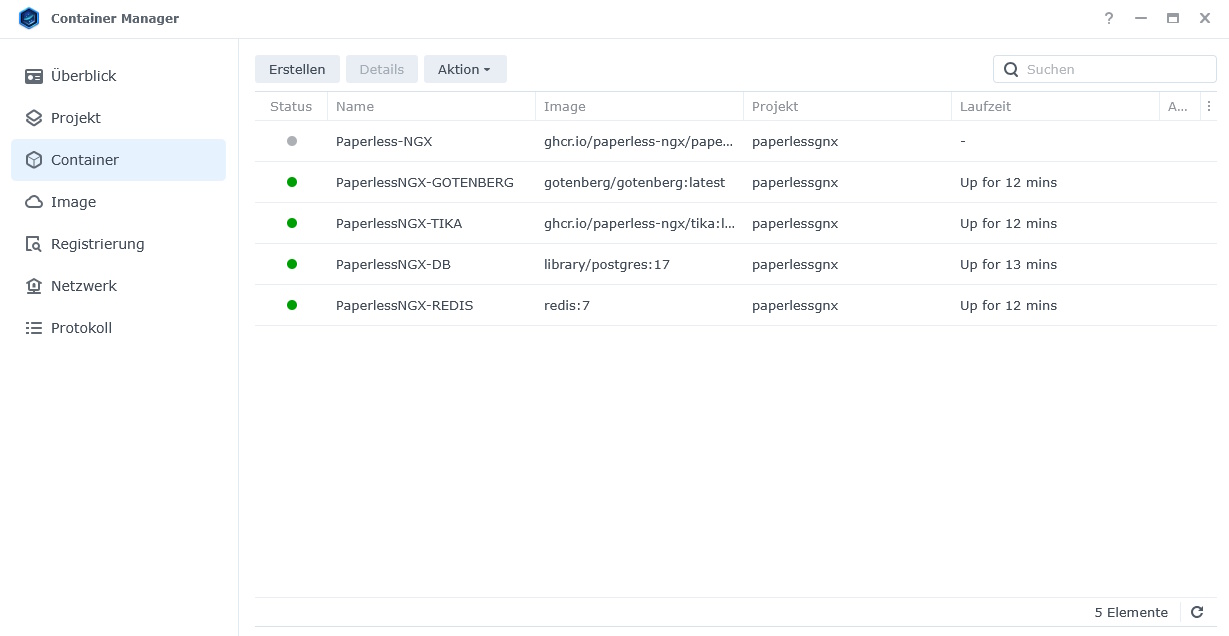Click paperlessgnx project in PaperlessNGX-TIKA row
The width and height of the screenshot is (1229, 636).
click(x=795, y=223)
